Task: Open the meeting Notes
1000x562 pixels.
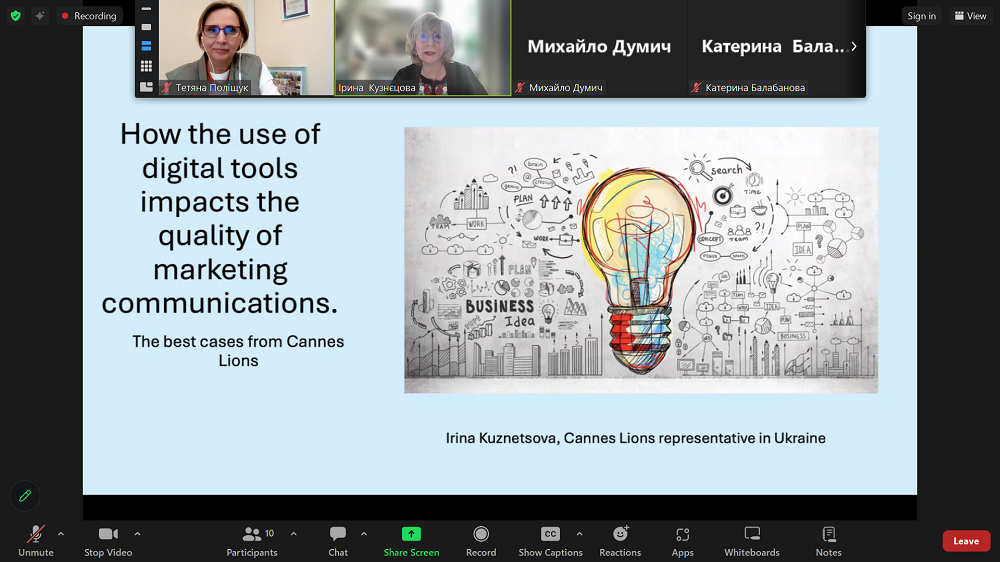Action: point(828,540)
